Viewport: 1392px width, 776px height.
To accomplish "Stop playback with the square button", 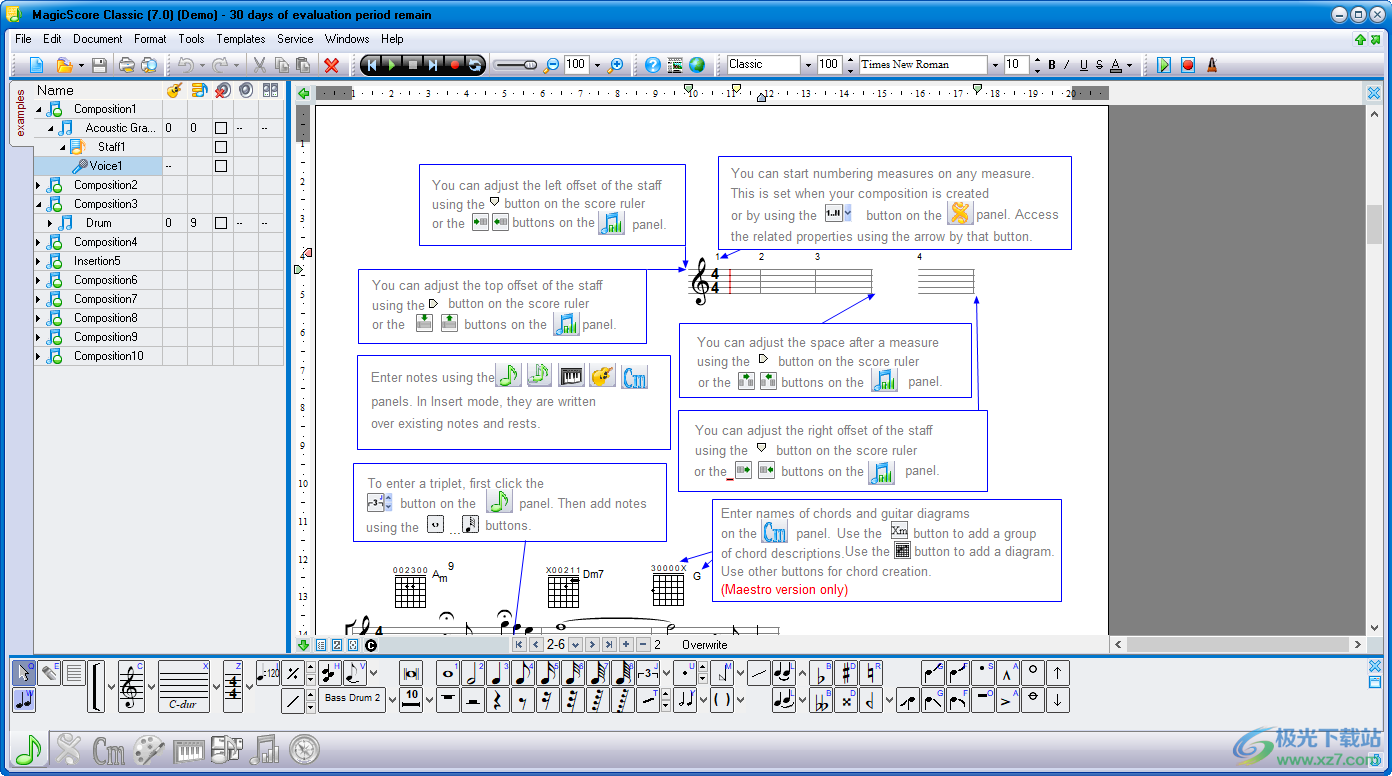I will tap(412, 65).
